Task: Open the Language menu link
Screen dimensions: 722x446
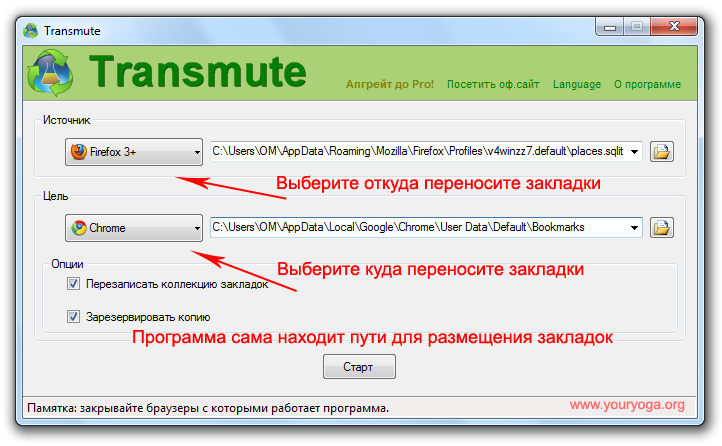Action: [577, 84]
